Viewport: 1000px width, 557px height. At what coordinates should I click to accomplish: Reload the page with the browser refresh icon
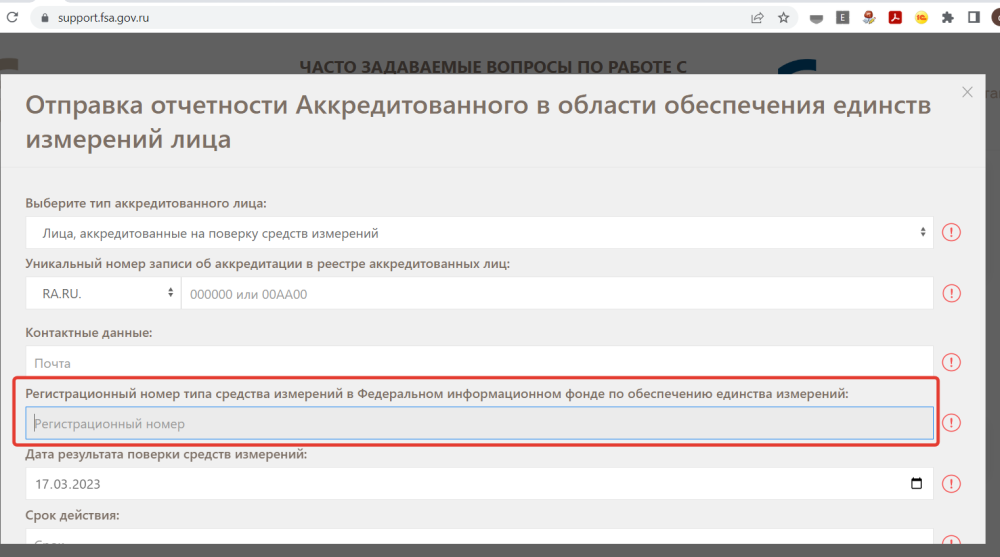[12, 18]
